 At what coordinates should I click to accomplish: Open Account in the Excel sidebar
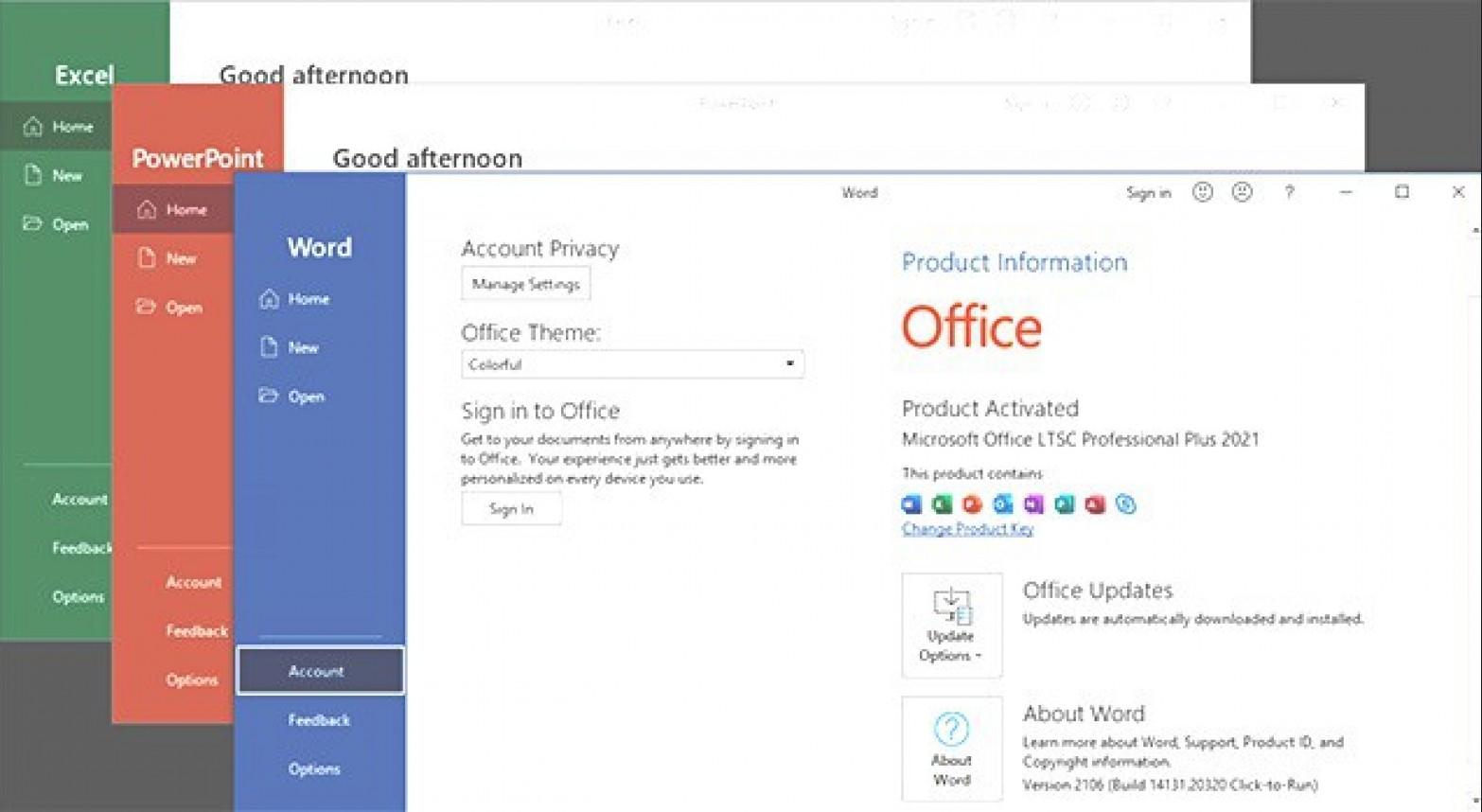point(79,499)
